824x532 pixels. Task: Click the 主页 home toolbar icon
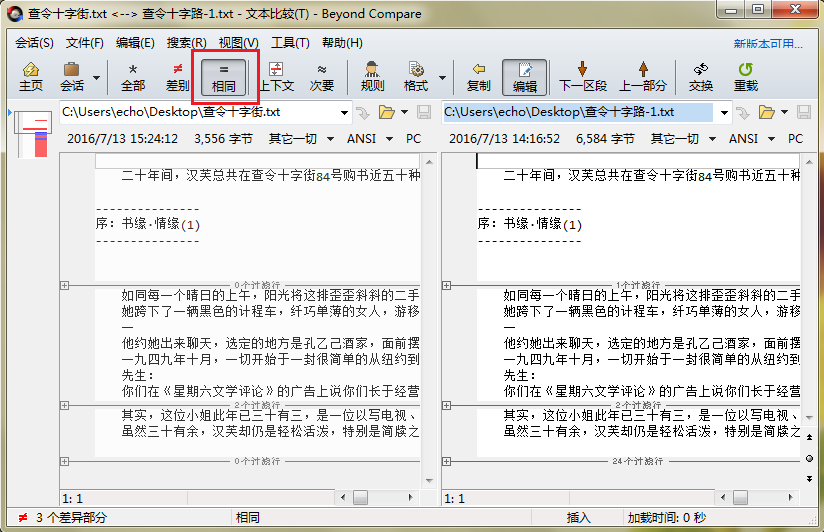(x=31, y=77)
